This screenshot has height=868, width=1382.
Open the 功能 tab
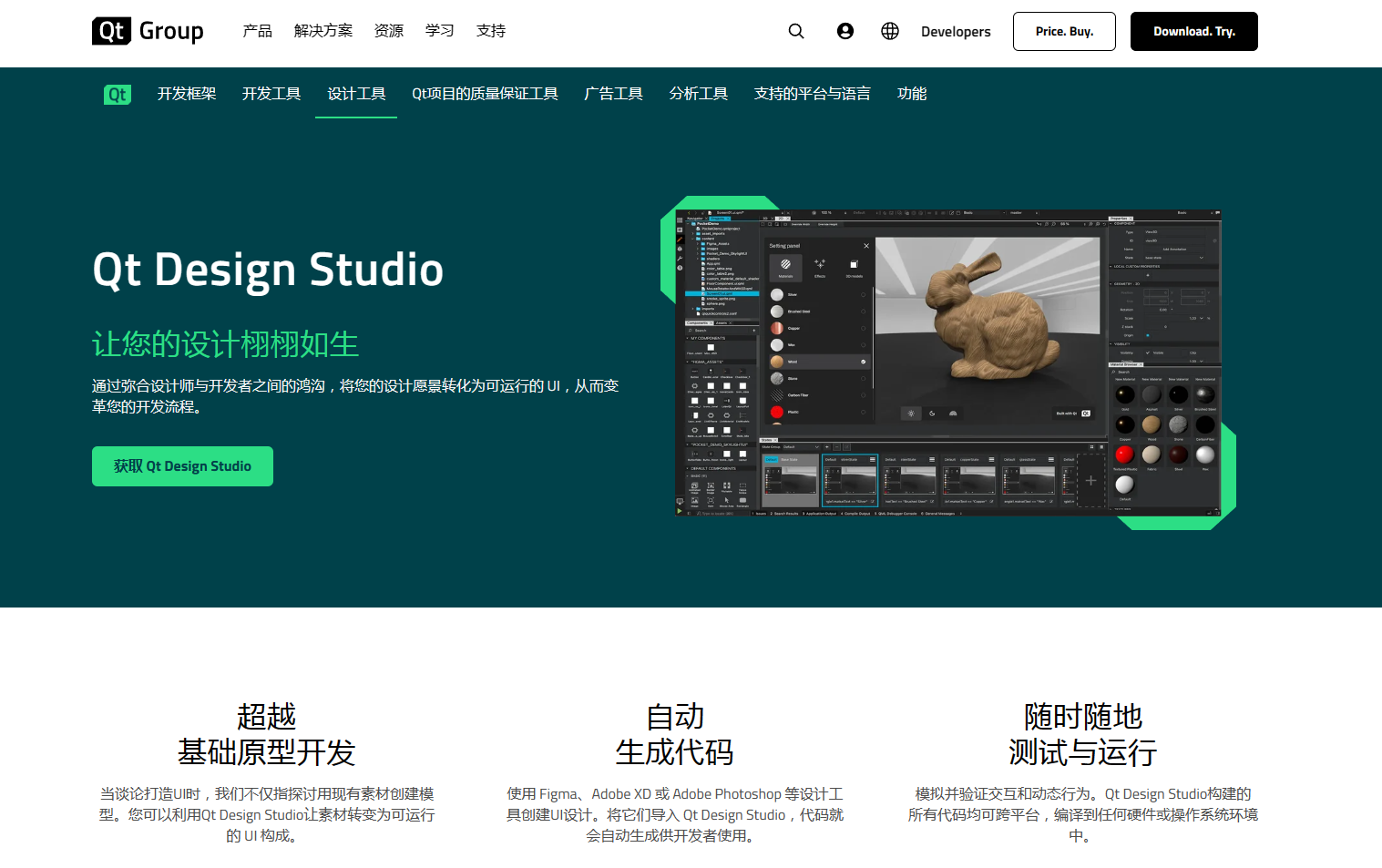click(x=912, y=94)
